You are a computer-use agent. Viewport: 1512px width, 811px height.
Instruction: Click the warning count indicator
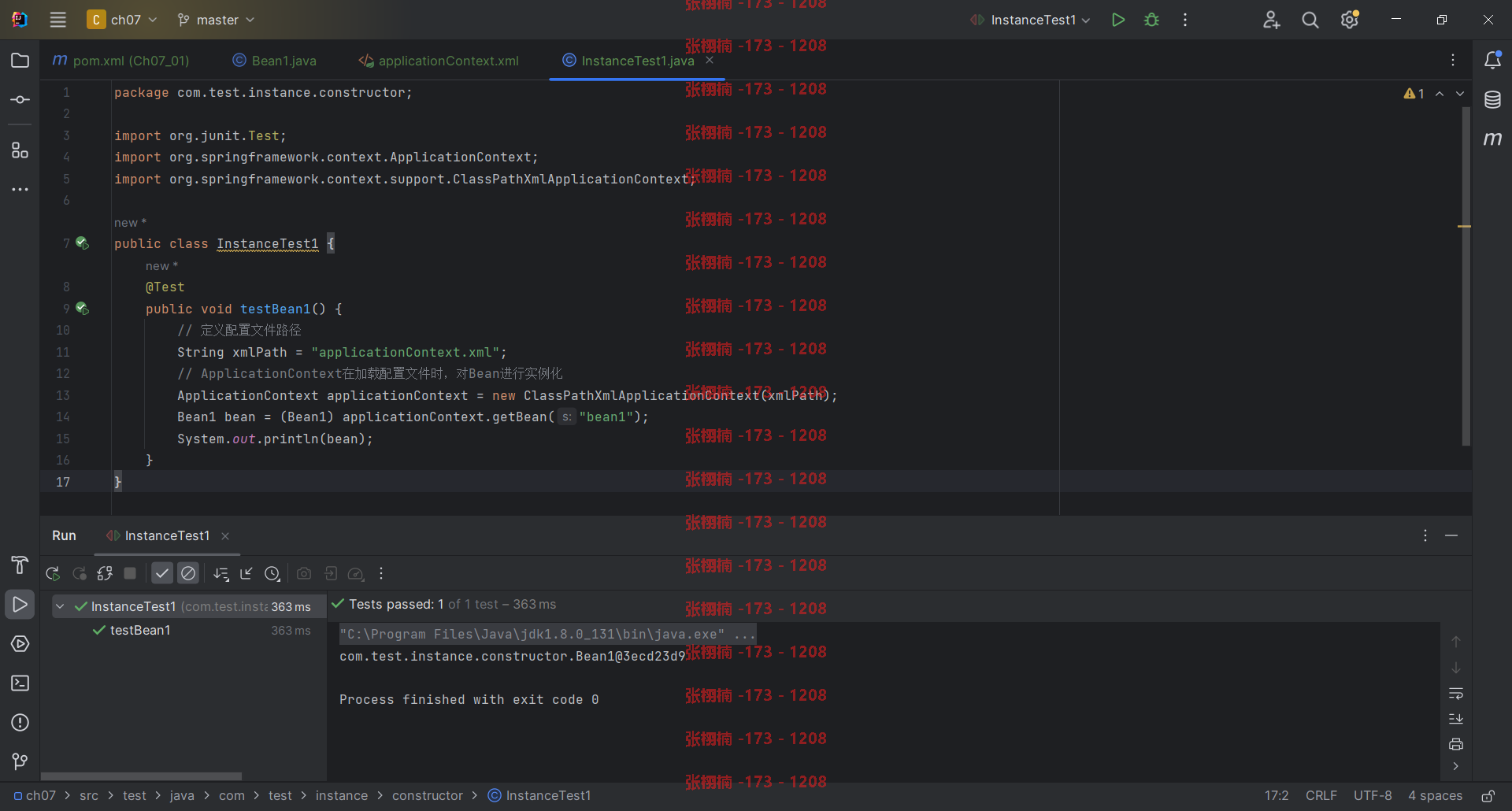coord(1414,94)
